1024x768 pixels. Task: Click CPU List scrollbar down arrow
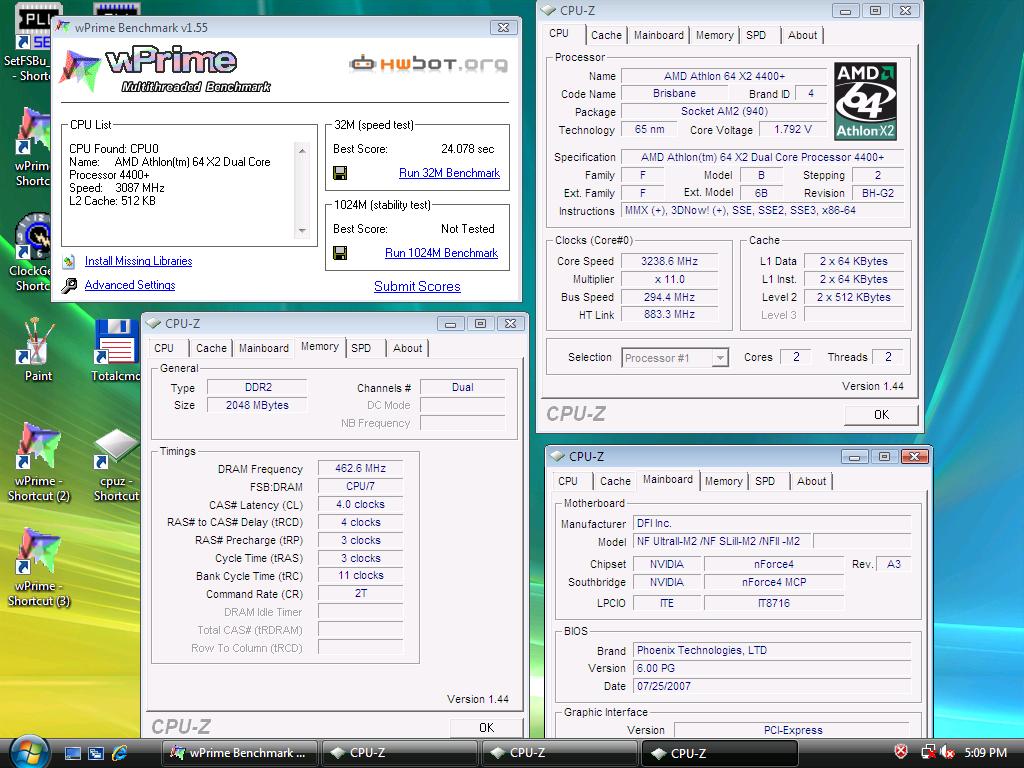302,231
